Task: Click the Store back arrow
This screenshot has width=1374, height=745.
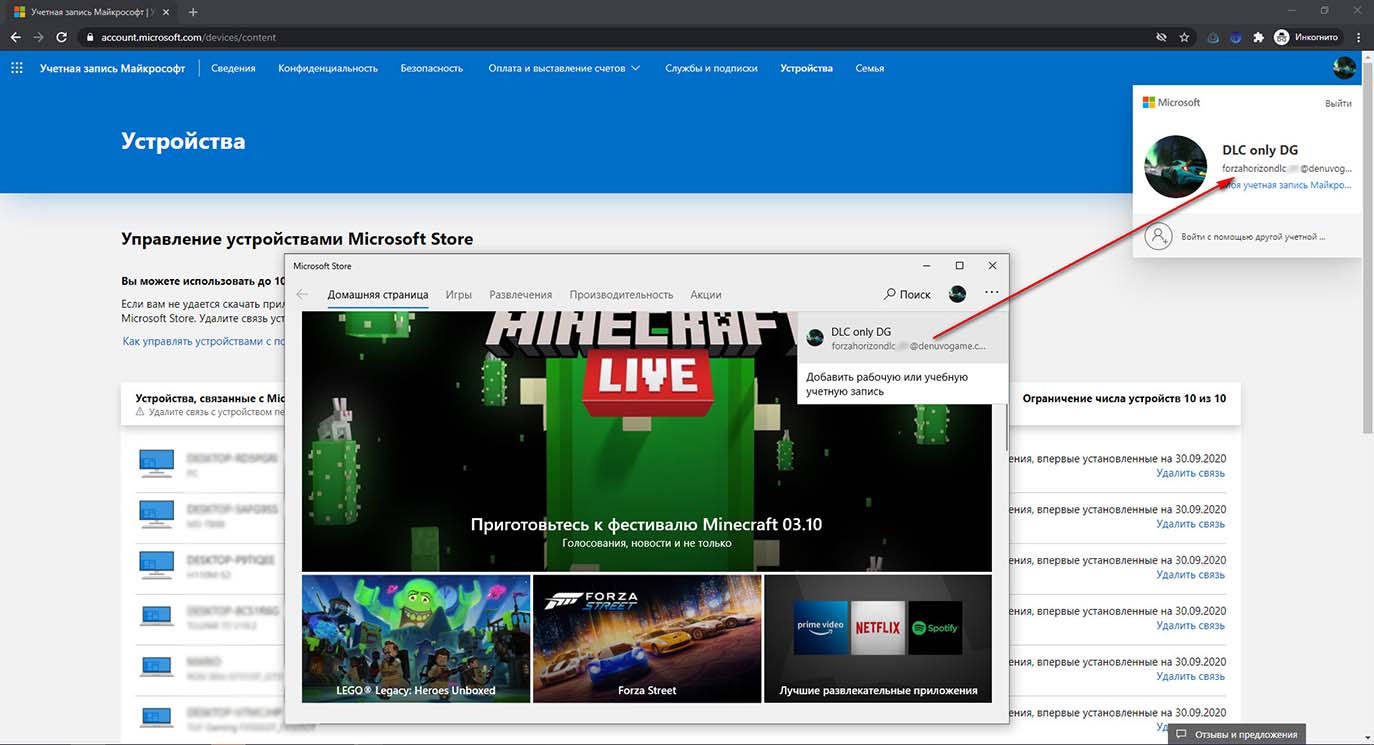Action: [x=302, y=294]
